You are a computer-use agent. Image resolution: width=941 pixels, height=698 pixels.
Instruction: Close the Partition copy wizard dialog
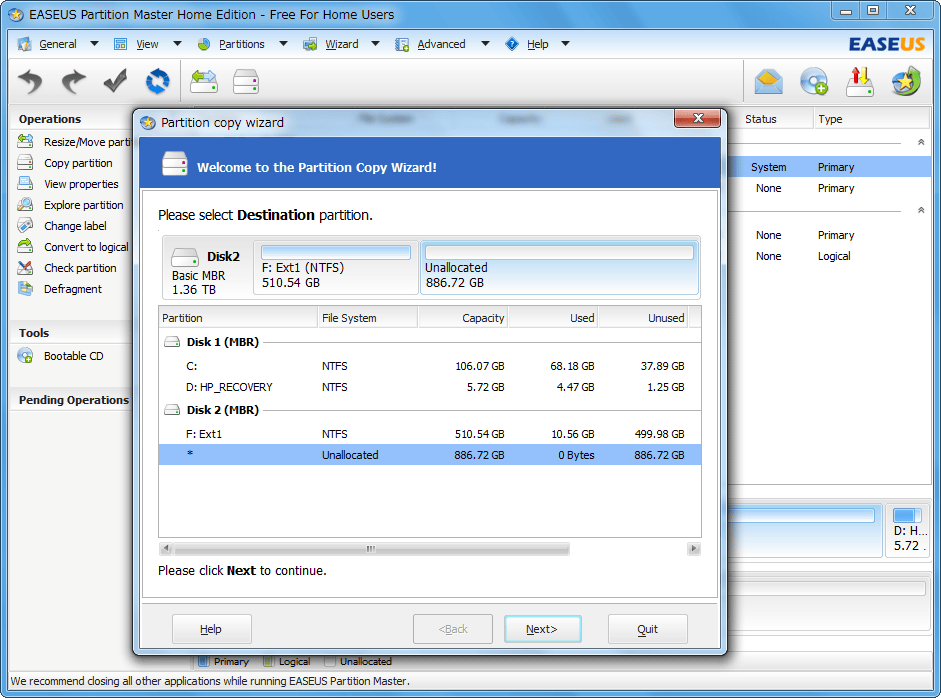[697, 118]
